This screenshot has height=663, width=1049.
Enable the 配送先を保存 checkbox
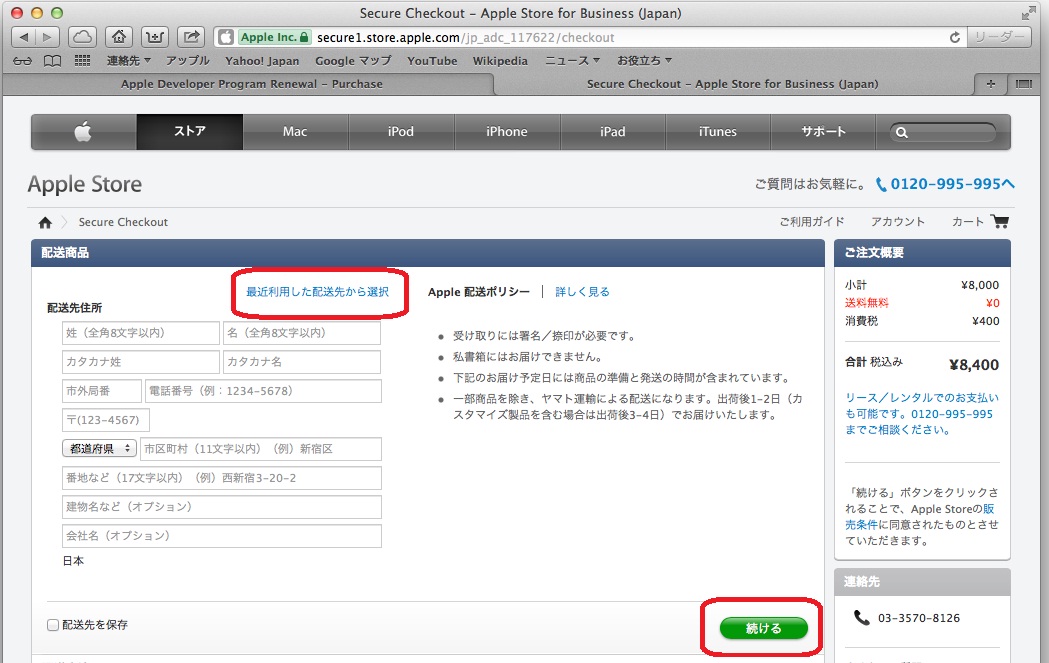tap(53, 625)
